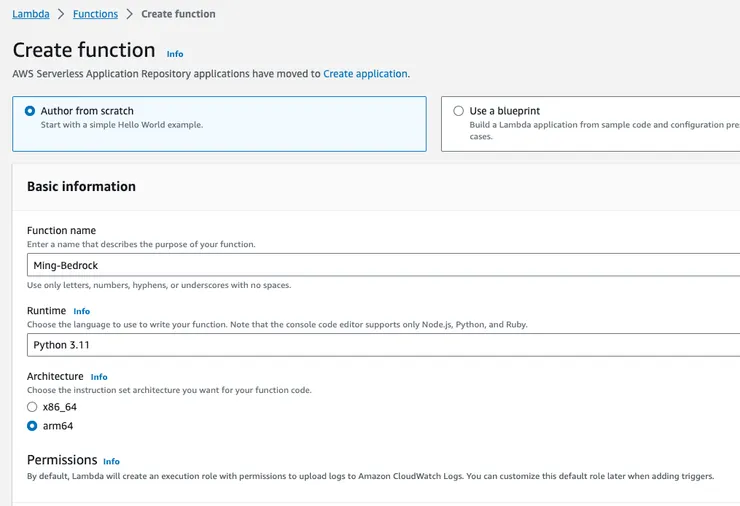Viewport: 740px width, 506px height.
Task: Open the Runtime Info link
Action: pyautogui.click(x=82, y=312)
